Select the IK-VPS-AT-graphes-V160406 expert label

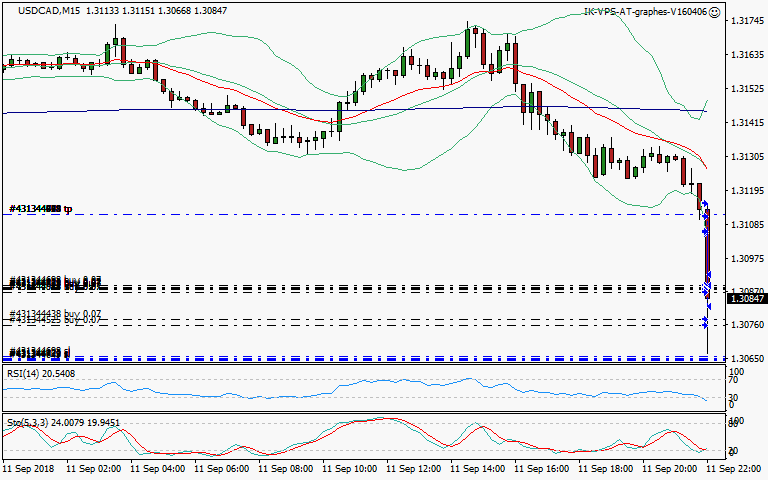[x=646, y=12]
